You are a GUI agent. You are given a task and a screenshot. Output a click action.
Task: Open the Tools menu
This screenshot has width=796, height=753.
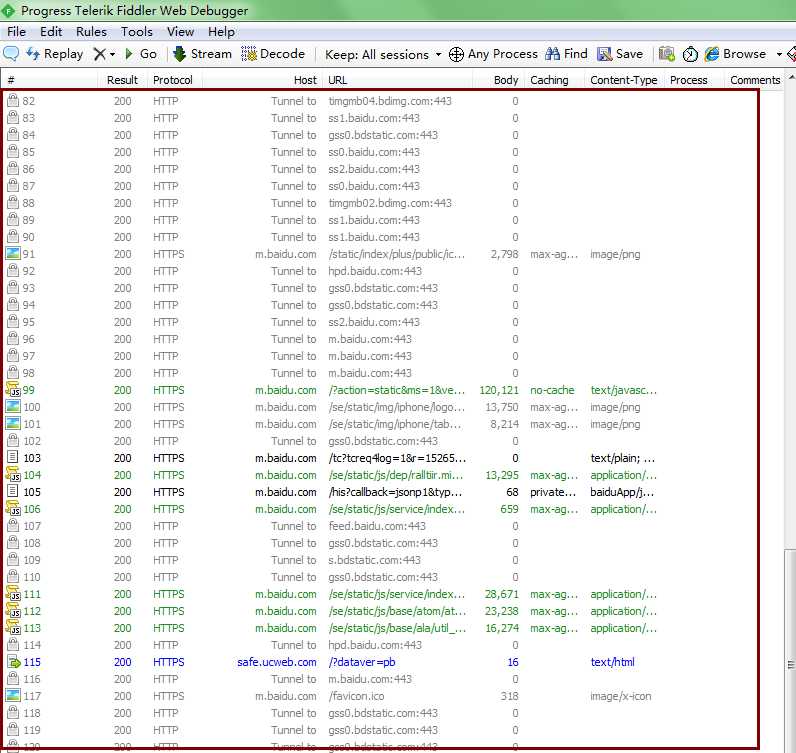137,31
